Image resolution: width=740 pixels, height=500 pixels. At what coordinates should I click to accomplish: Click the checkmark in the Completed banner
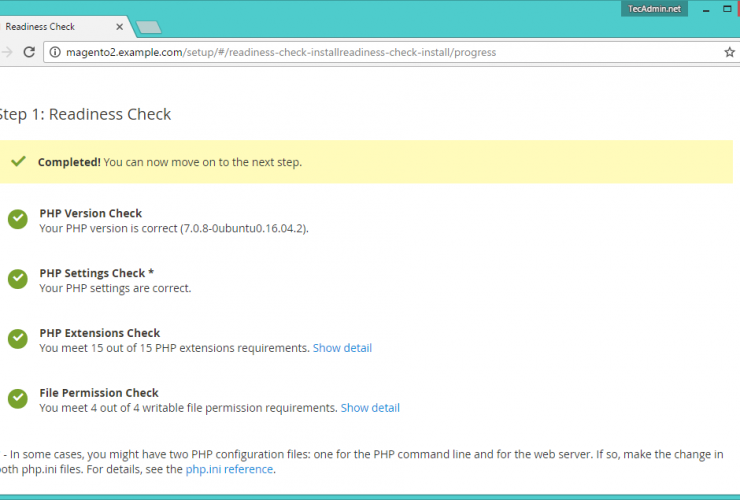18,162
